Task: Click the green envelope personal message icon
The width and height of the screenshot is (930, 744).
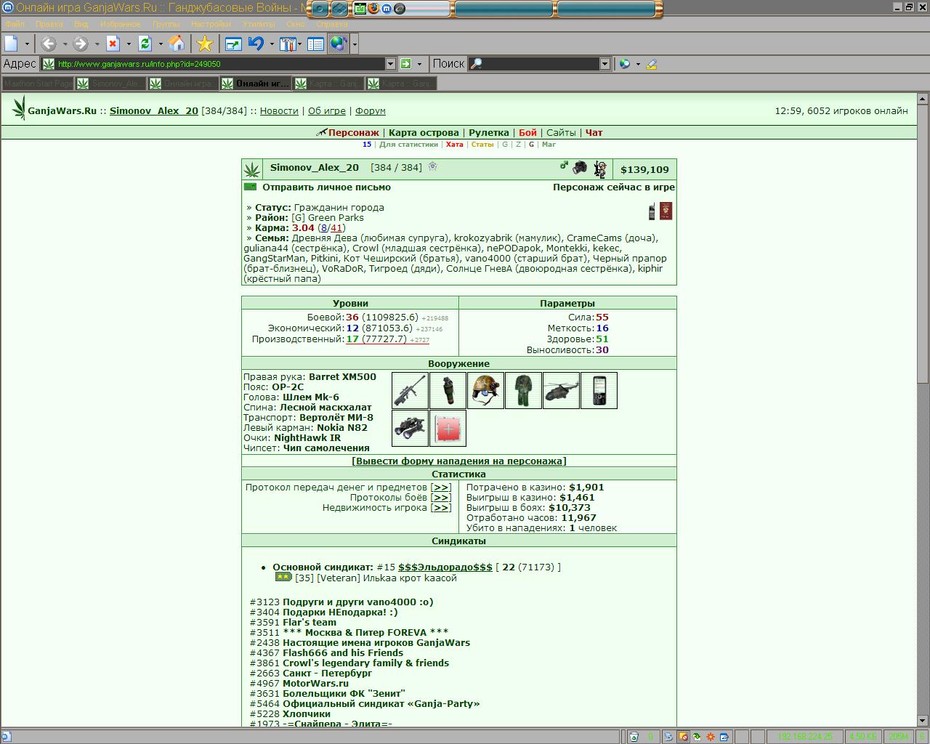Action: [x=250, y=187]
